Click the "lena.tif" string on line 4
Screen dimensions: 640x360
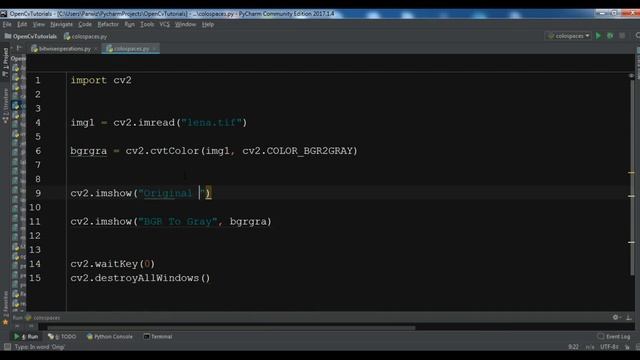[211, 122]
